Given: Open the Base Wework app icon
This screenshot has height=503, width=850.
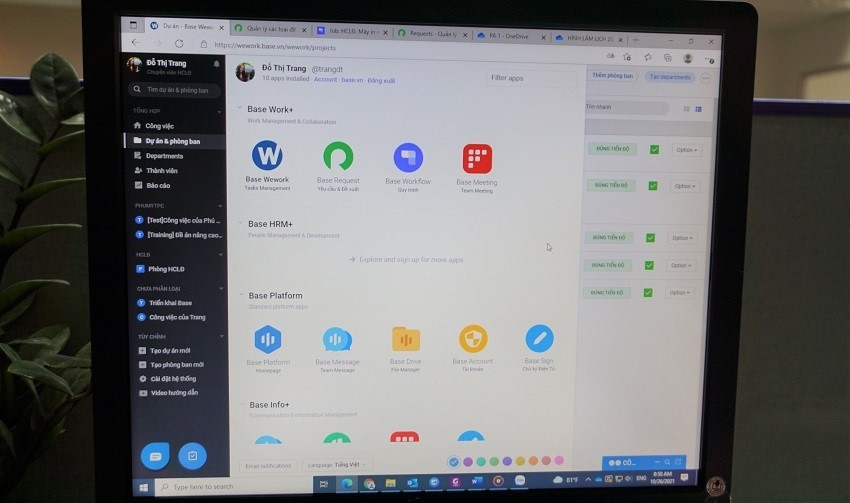Looking at the screenshot, I should [267, 156].
